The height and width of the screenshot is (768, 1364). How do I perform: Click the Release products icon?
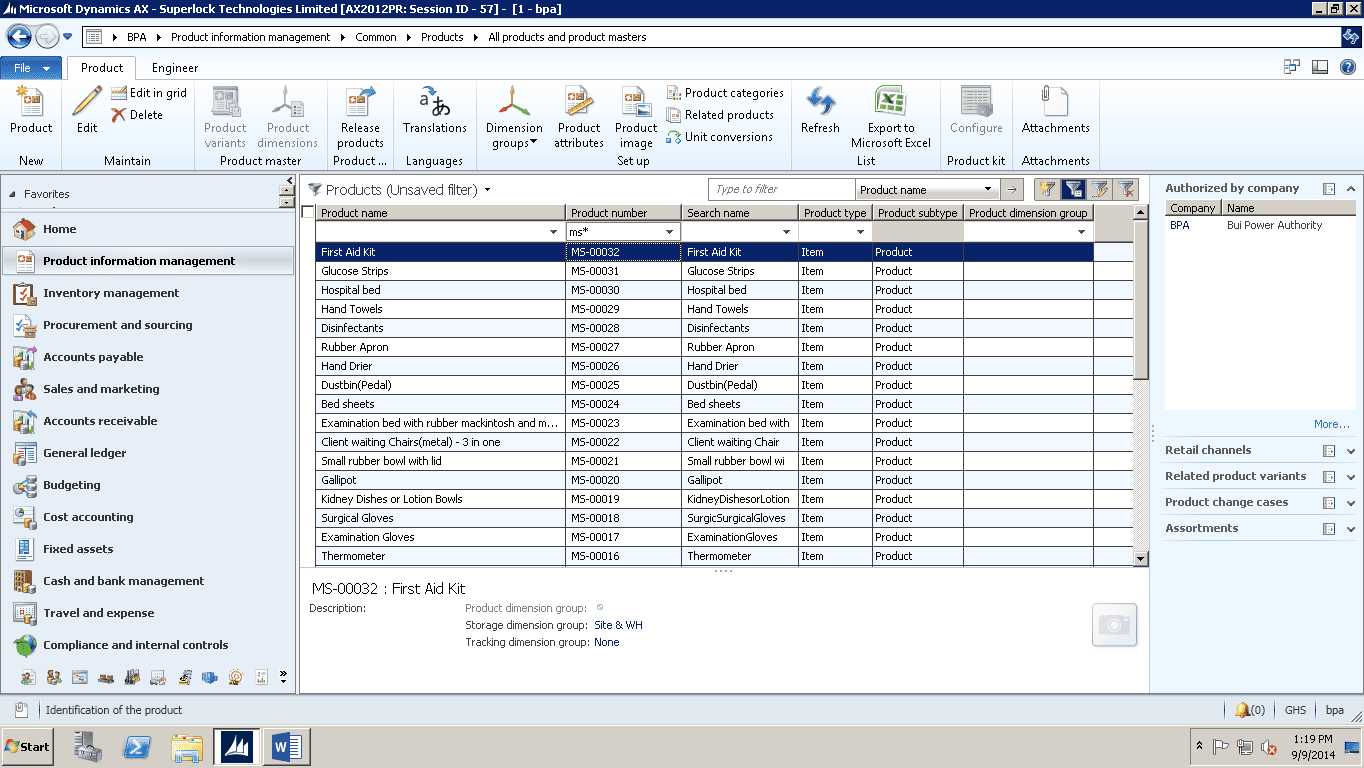point(359,105)
